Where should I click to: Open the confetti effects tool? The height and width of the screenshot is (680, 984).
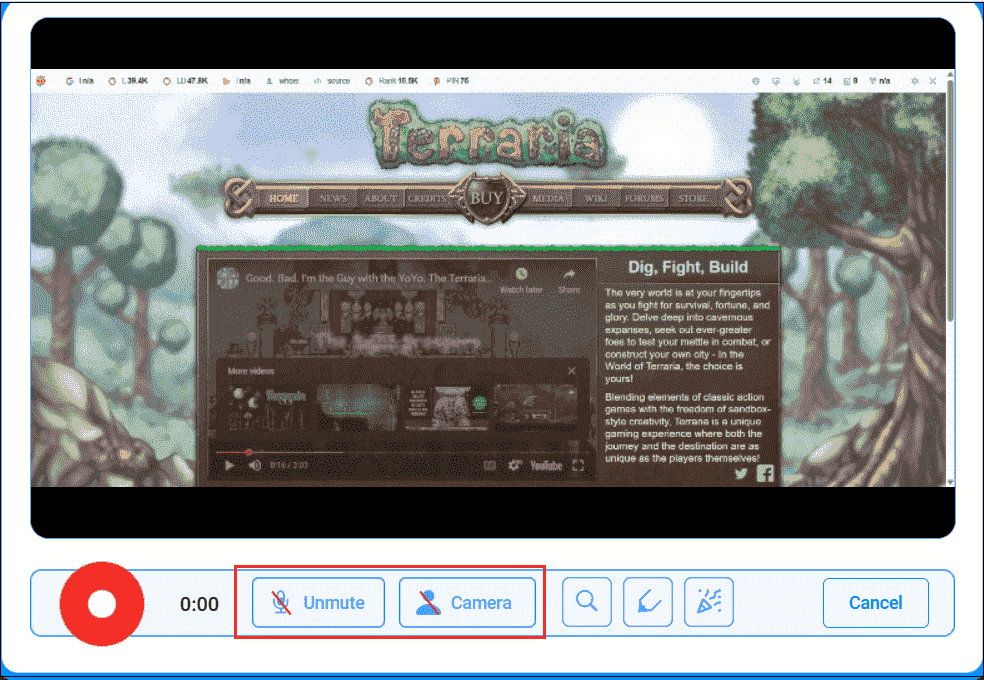[x=708, y=602]
